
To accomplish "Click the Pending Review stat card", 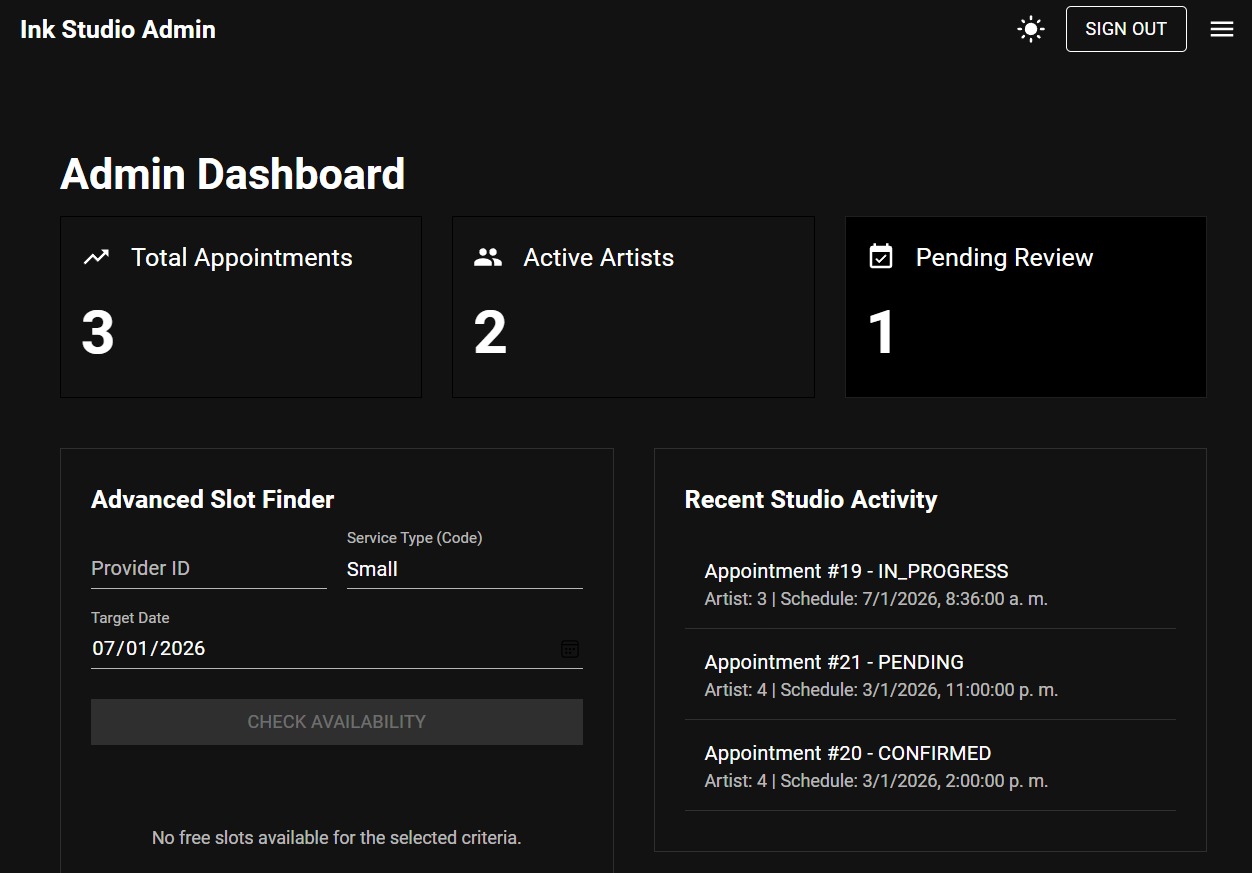I will coord(1025,307).
